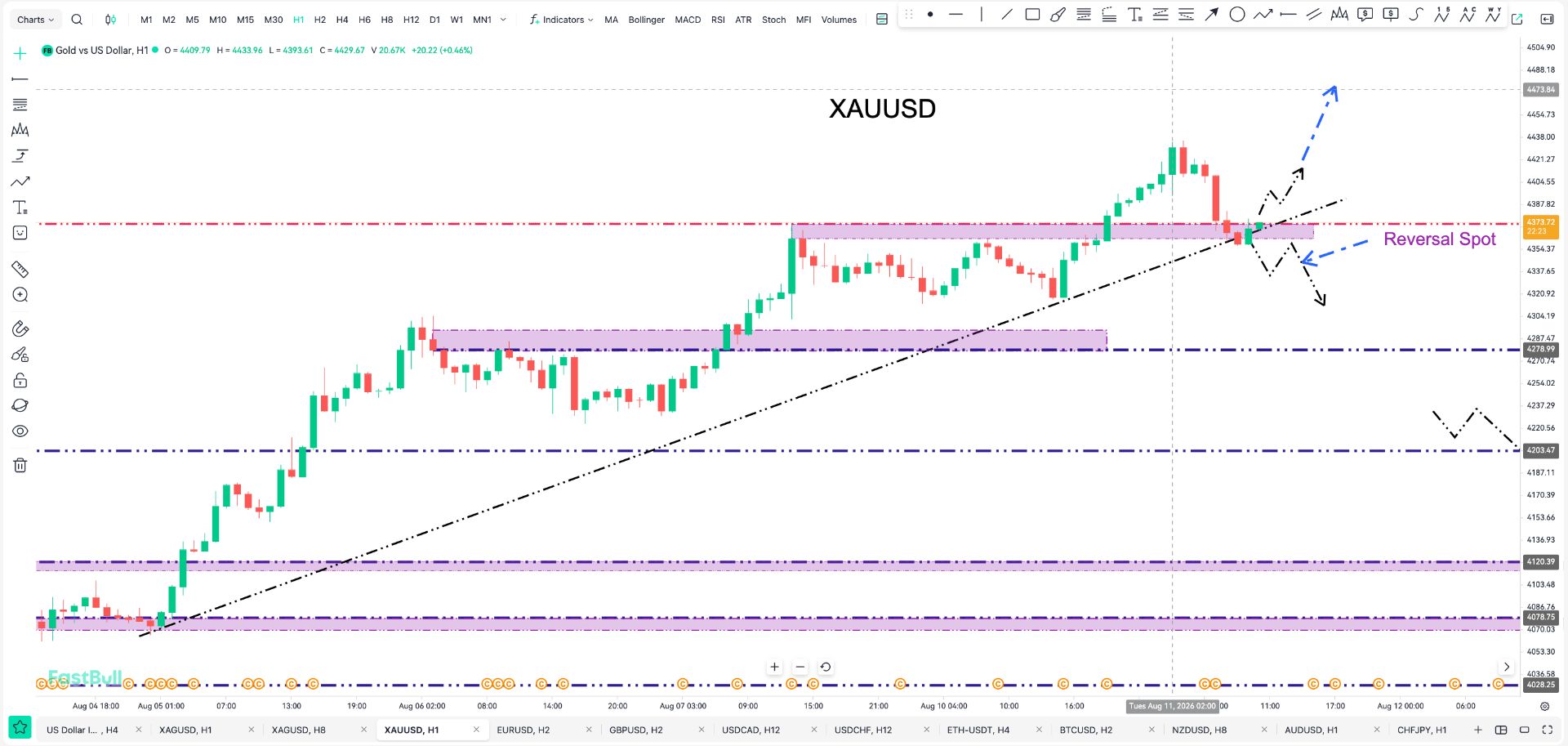Image resolution: width=1568 pixels, height=746 pixels.
Task: Open the XAGUSD, H8 chart tab
Action: [x=299, y=730]
